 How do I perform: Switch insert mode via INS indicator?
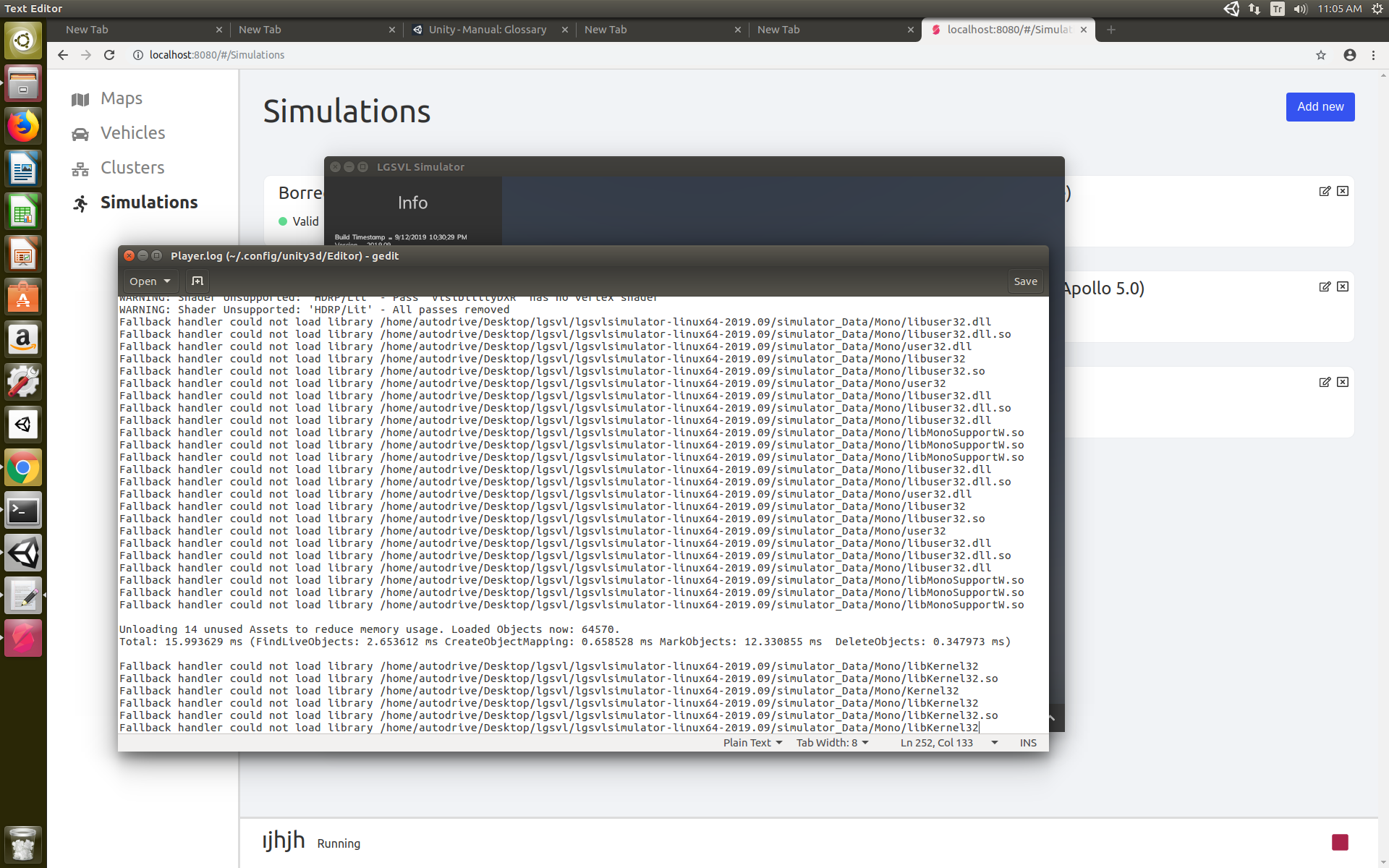click(x=1028, y=742)
